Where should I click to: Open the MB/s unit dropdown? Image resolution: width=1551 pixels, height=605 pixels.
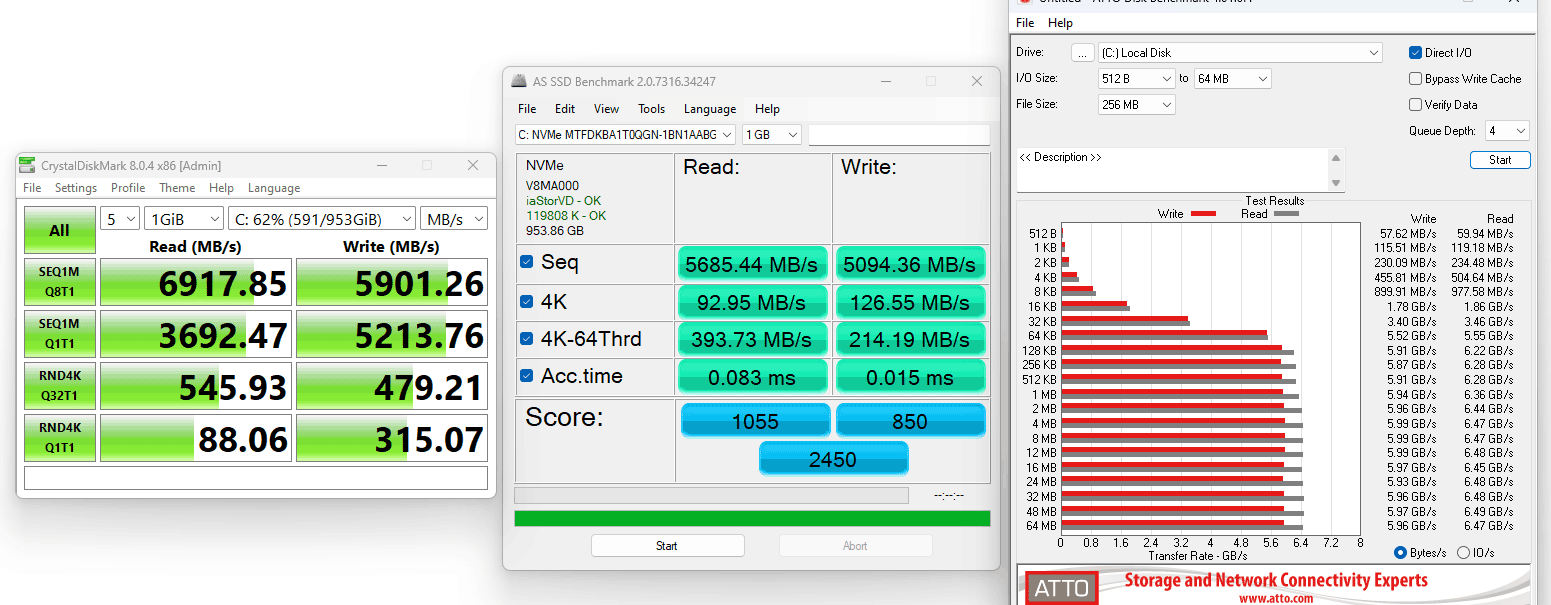[454, 219]
